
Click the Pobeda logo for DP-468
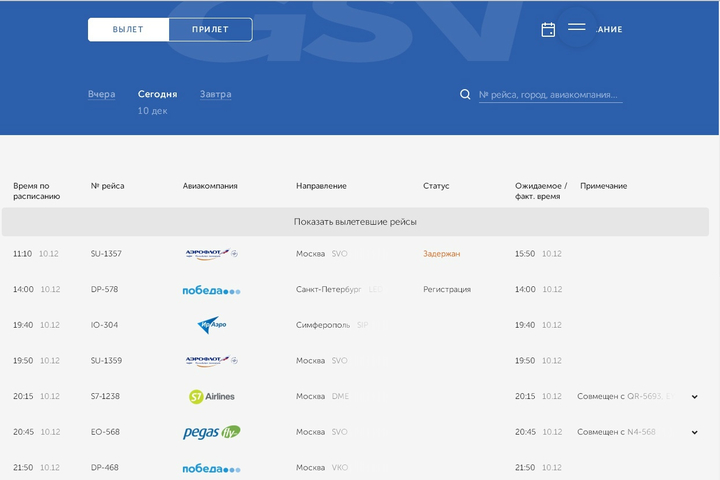click(x=211, y=468)
